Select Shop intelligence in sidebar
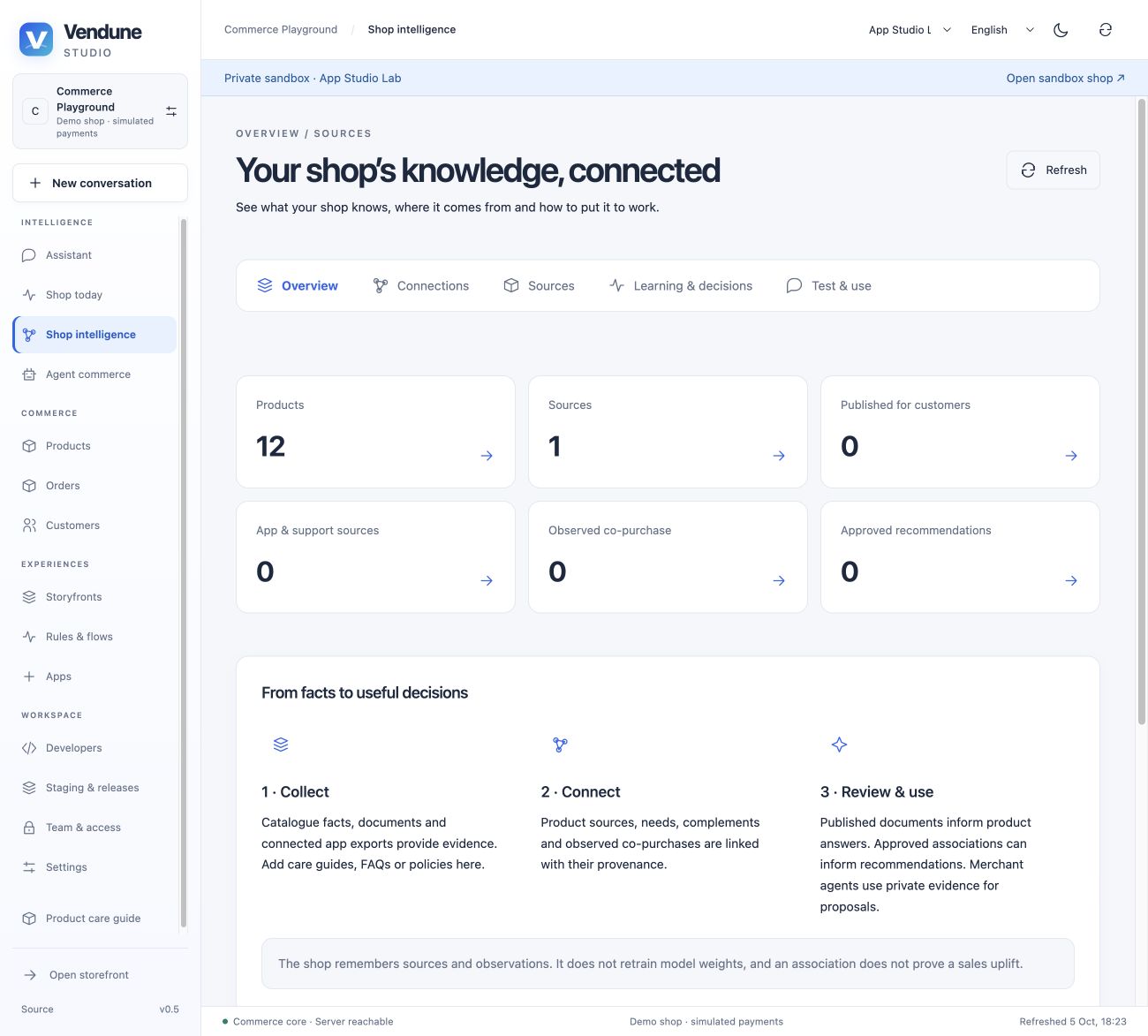This screenshot has width=1148, height=1036. tap(94, 335)
